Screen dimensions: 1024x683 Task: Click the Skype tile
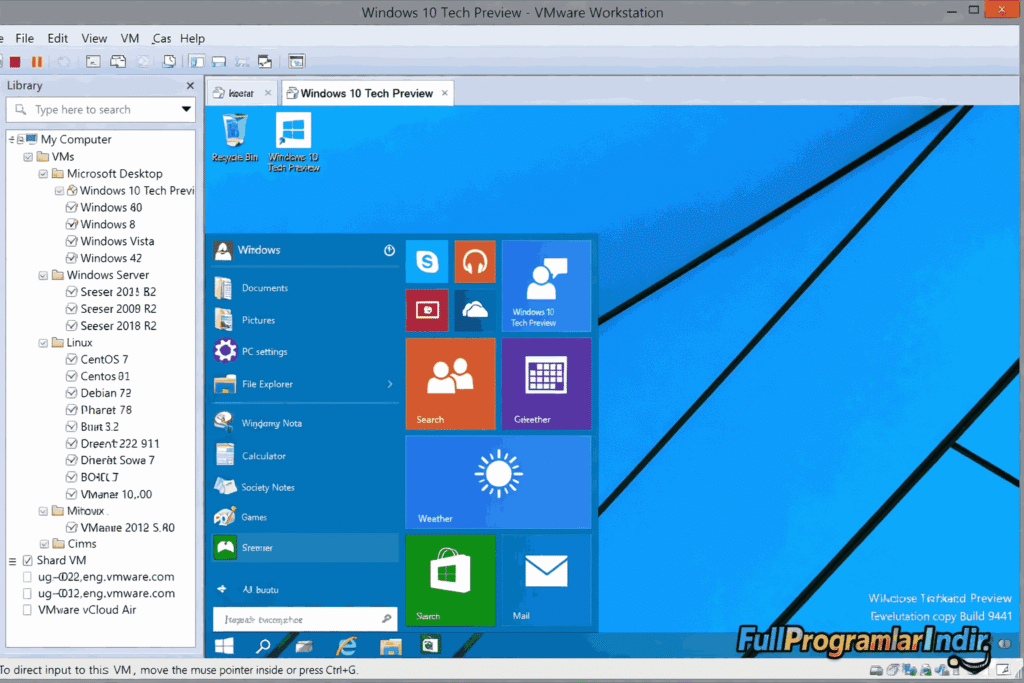[x=426, y=261]
